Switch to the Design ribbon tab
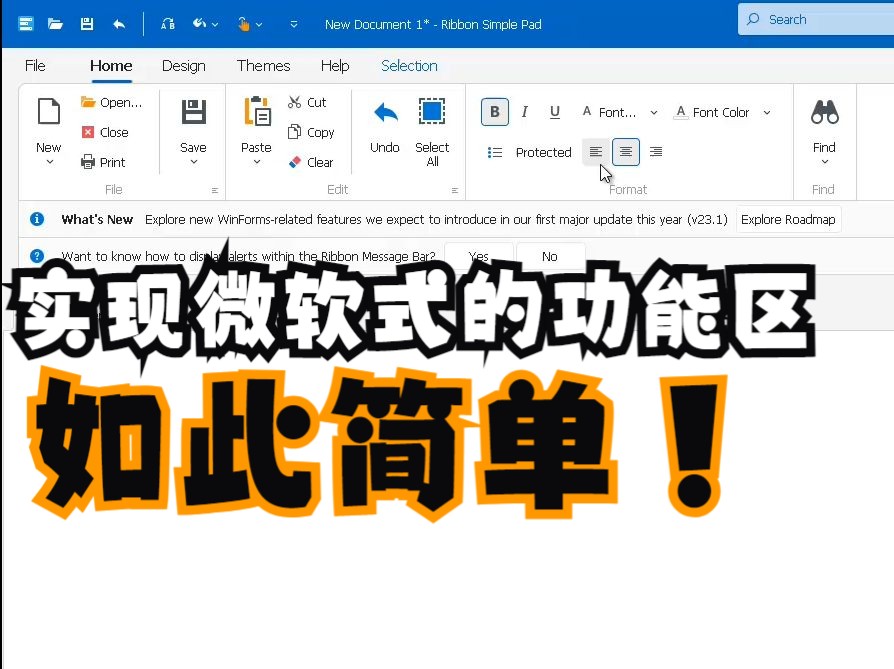Viewport: 894px width, 669px height. (x=183, y=65)
